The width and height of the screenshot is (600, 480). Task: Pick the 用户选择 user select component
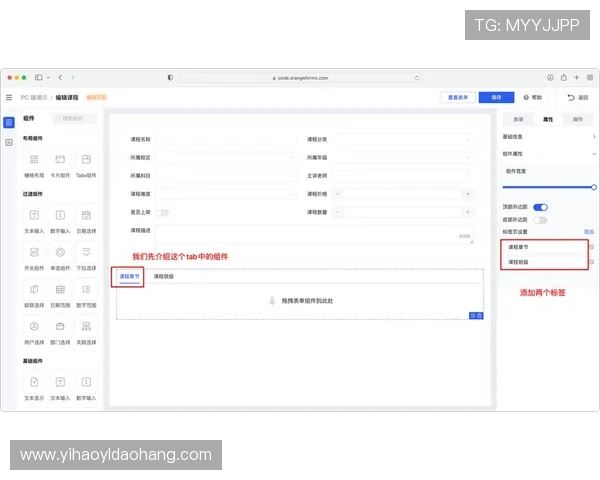click(x=34, y=331)
